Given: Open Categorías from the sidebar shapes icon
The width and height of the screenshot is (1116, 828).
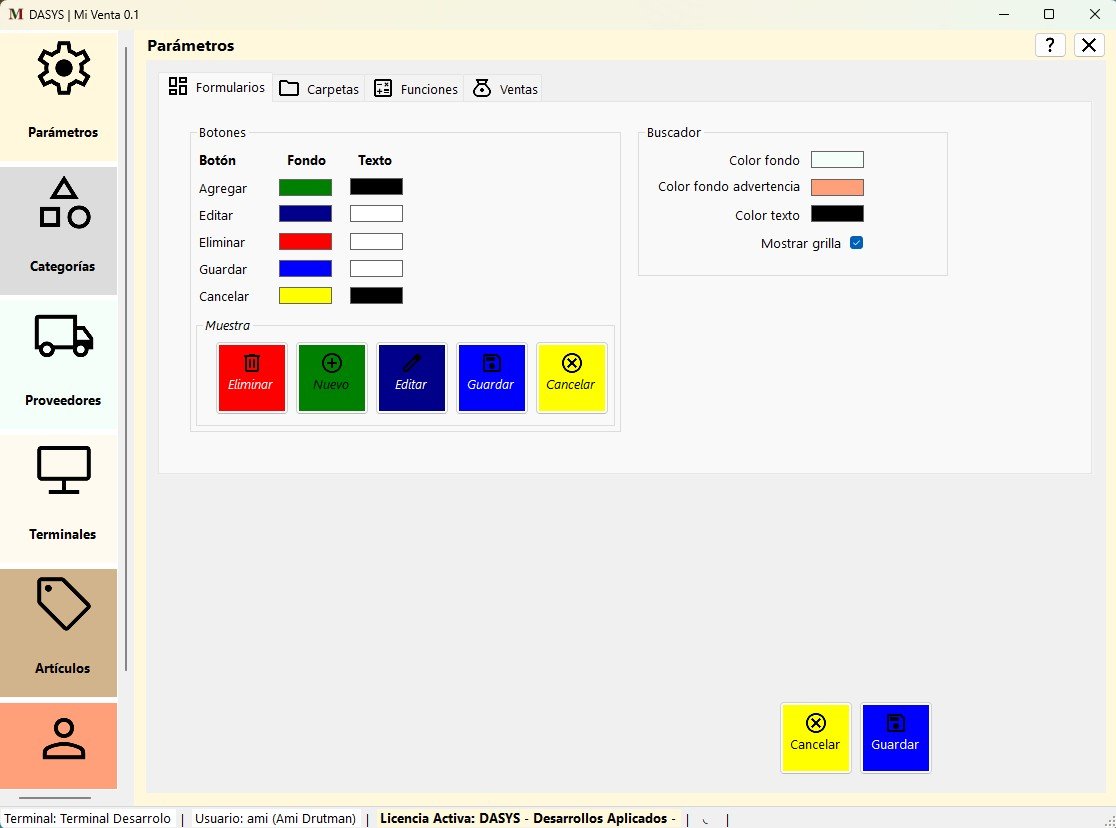Looking at the screenshot, I should (x=63, y=203).
